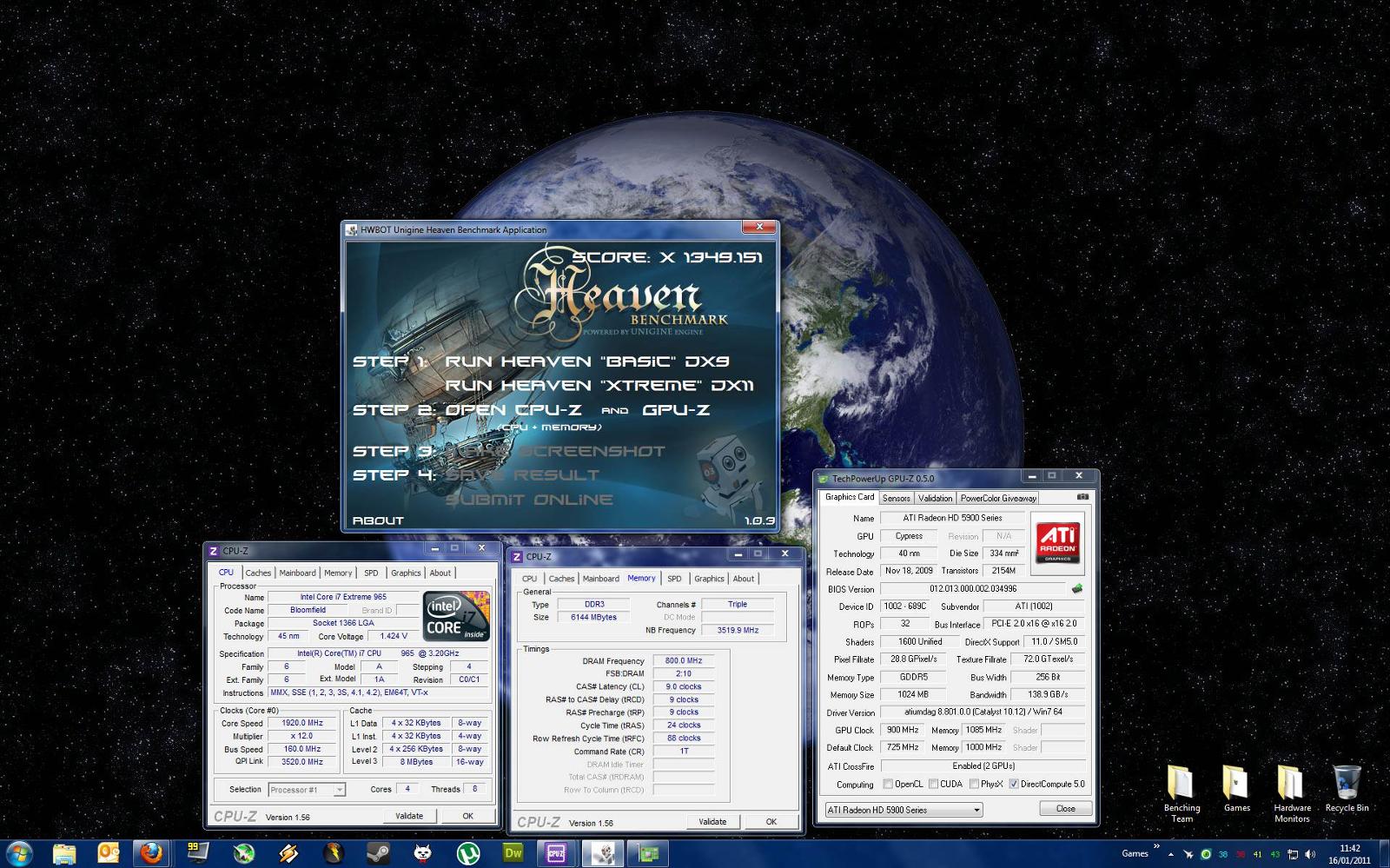Open About in the Heaven Benchmark window
The image size is (1390, 868).
coord(378,520)
